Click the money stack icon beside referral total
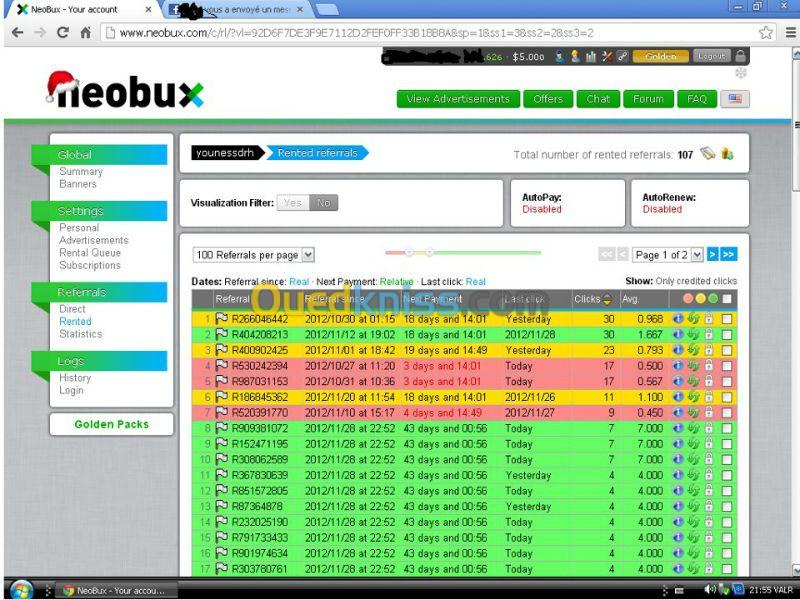The image size is (800, 600). 727,154
